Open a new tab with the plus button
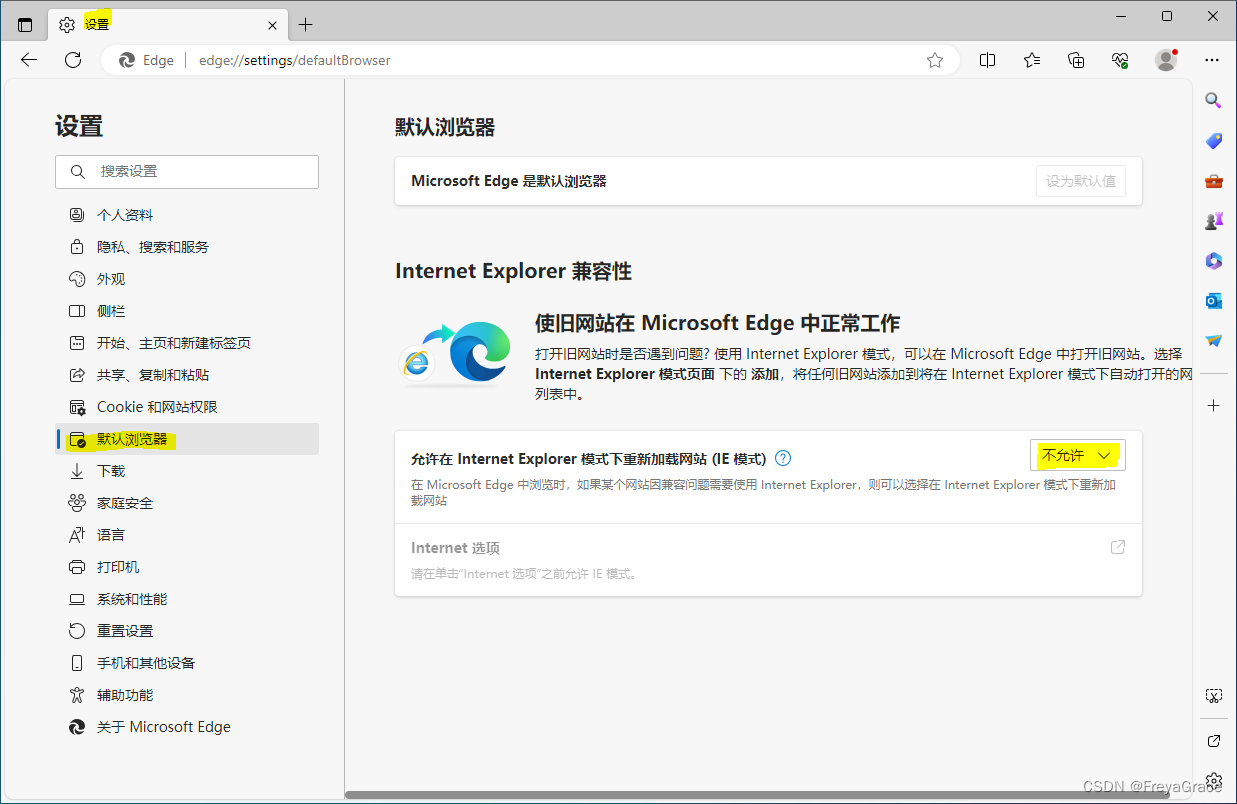Image resolution: width=1237 pixels, height=804 pixels. coord(306,24)
